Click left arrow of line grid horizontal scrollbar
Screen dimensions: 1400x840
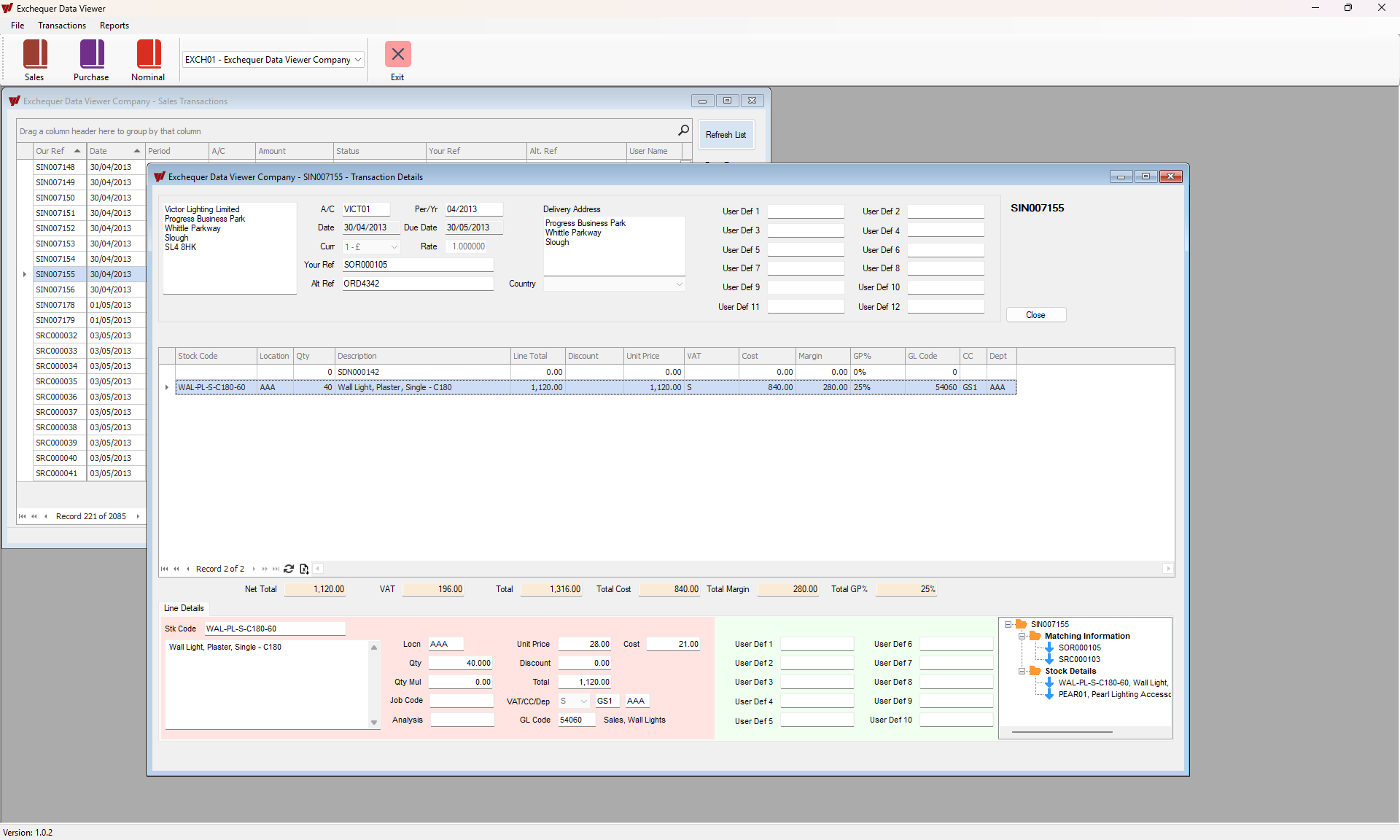point(318,569)
